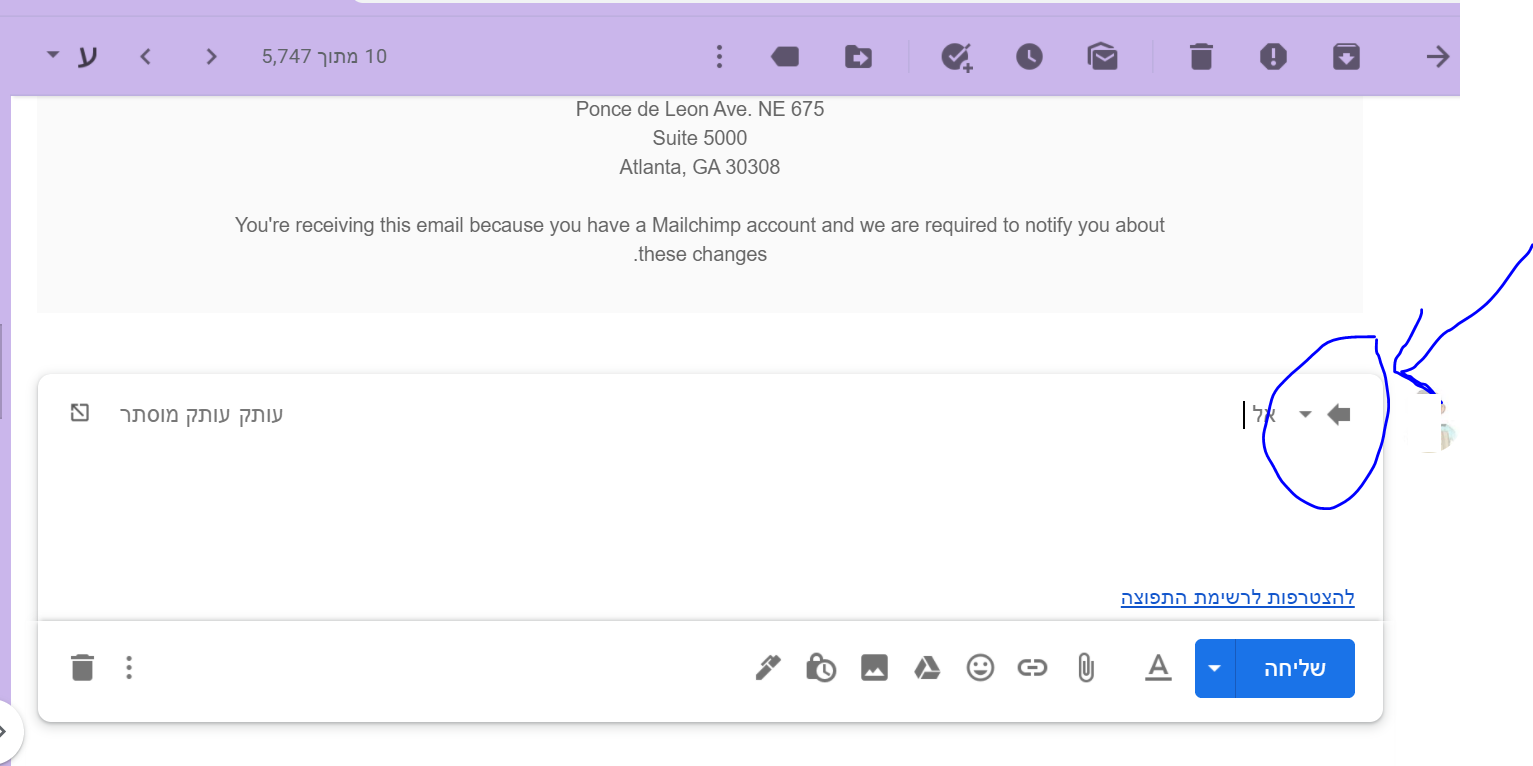Image resolution: width=1533 pixels, height=766 pixels.
Task: Open the three-dot More menu in the top toolbar
Action: [719, 57]
